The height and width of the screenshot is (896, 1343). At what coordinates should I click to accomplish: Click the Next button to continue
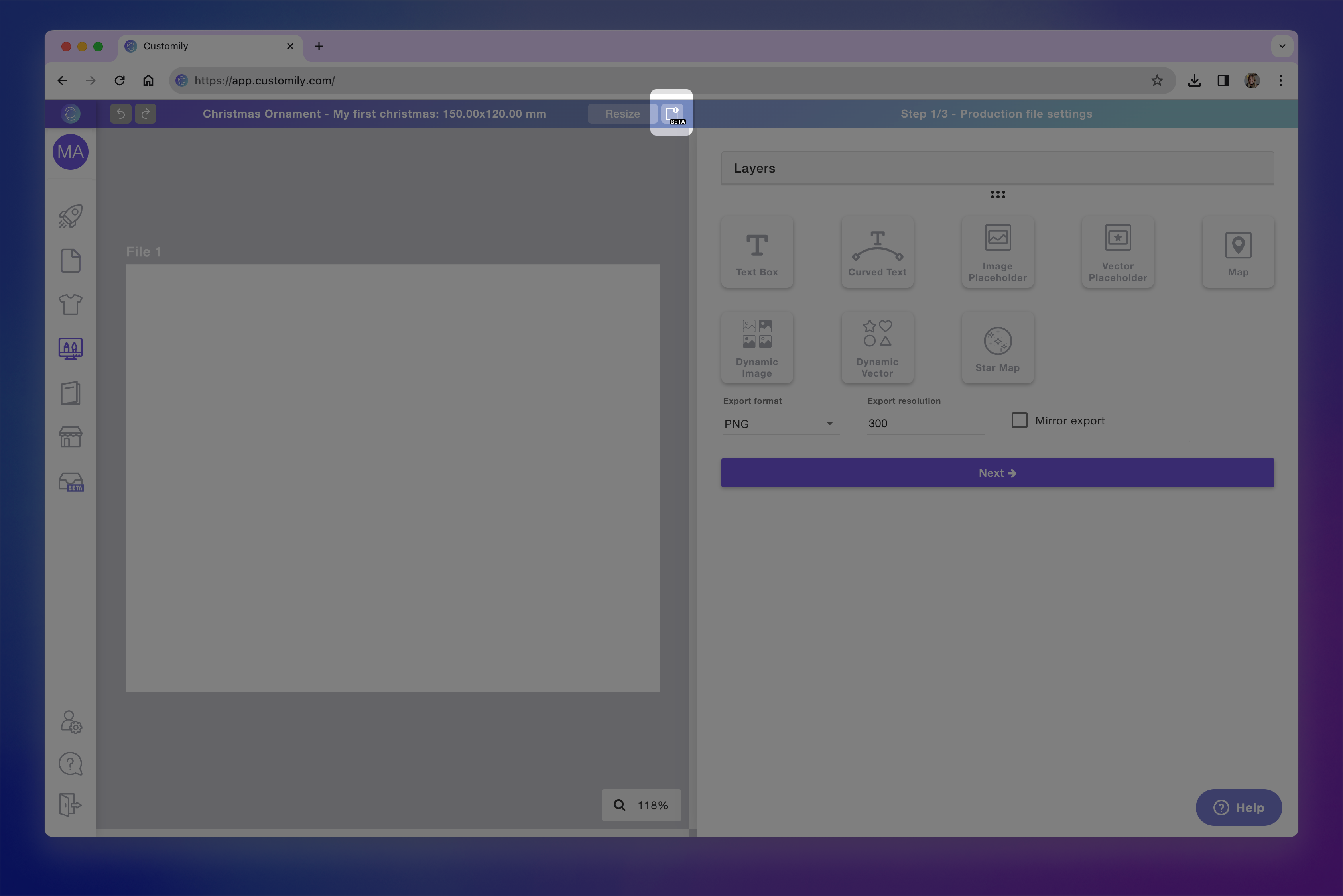coord(997,473)
